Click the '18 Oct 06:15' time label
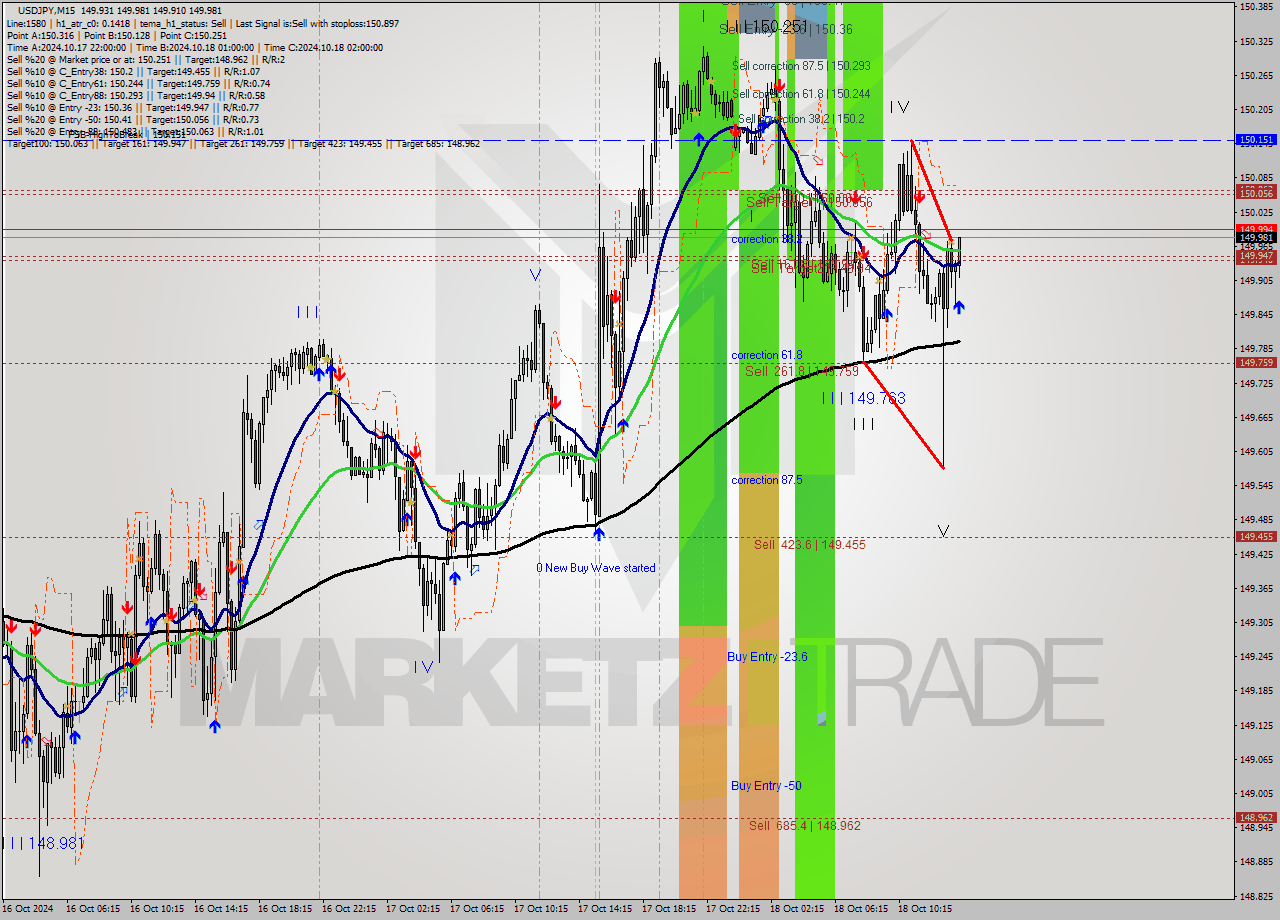Image resolution: width=1280 pixels, height=920 pixels. [x=861, y=909]
